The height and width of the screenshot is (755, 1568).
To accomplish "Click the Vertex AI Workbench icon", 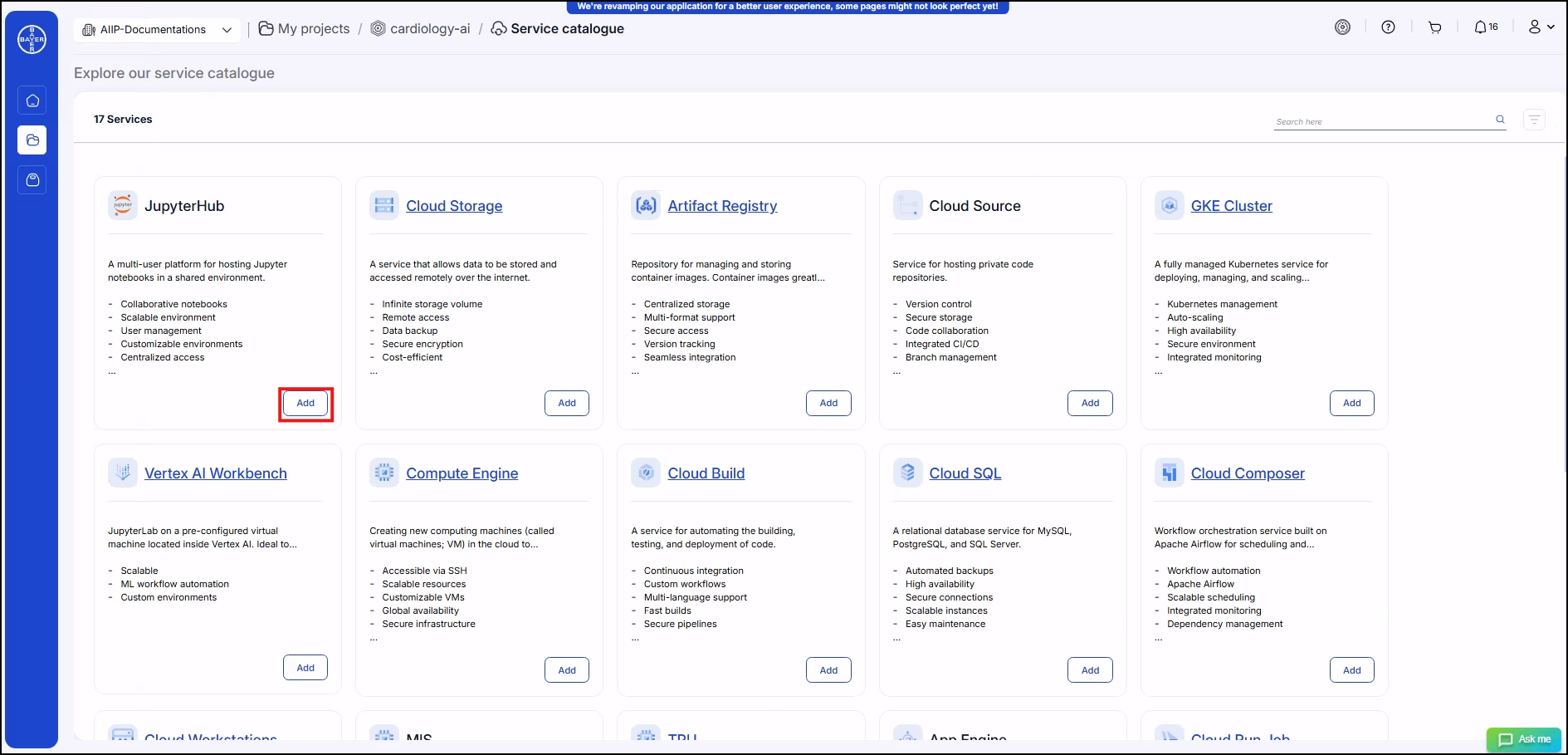I will 123,473.
